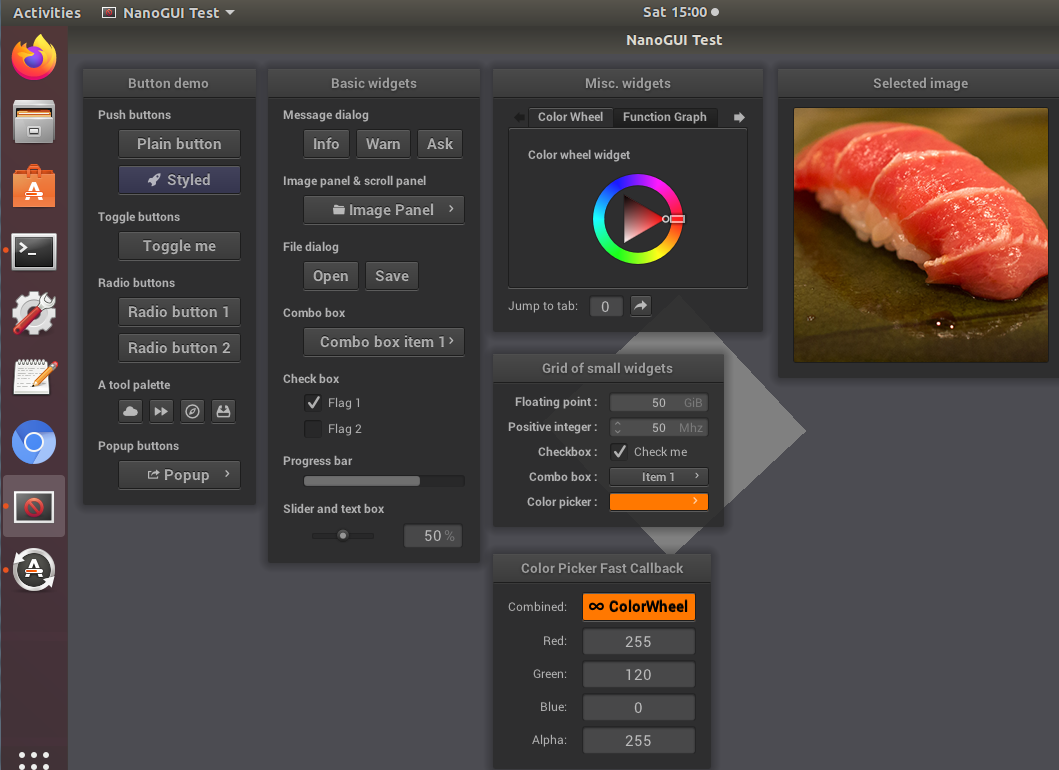Click the Warn message dialog button
The width and height of the screenshot is (1059, 770).
tap(383, 144)
